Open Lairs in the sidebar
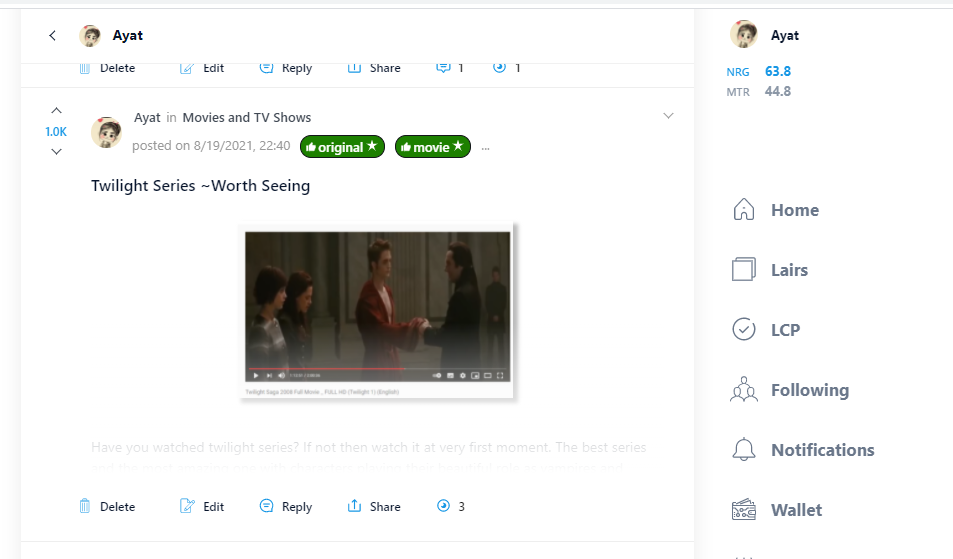Screen dimensions: 953x559 coord(769,269)
